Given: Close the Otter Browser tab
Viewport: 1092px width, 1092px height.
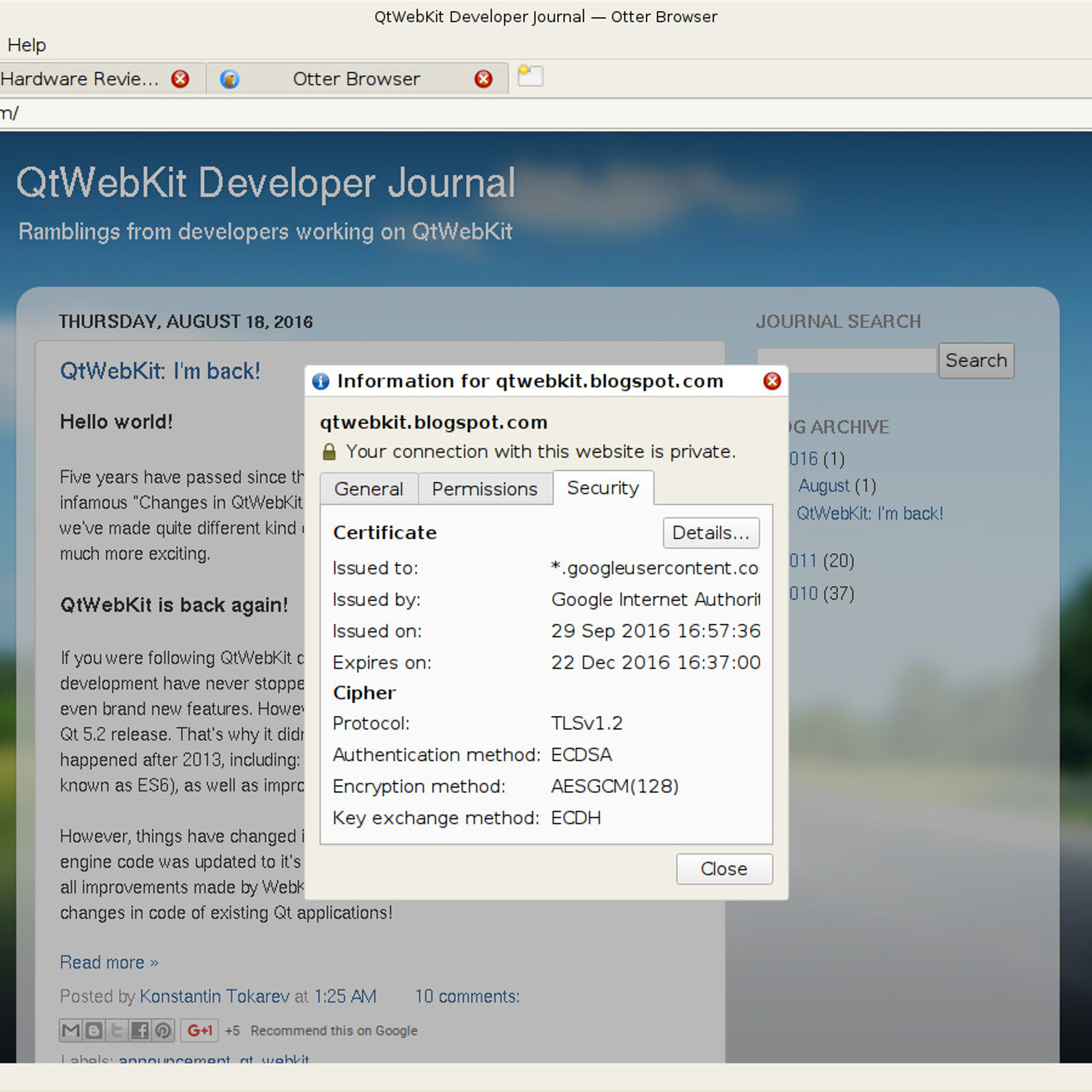Looking at the screenshot, I should click(483, 79).
